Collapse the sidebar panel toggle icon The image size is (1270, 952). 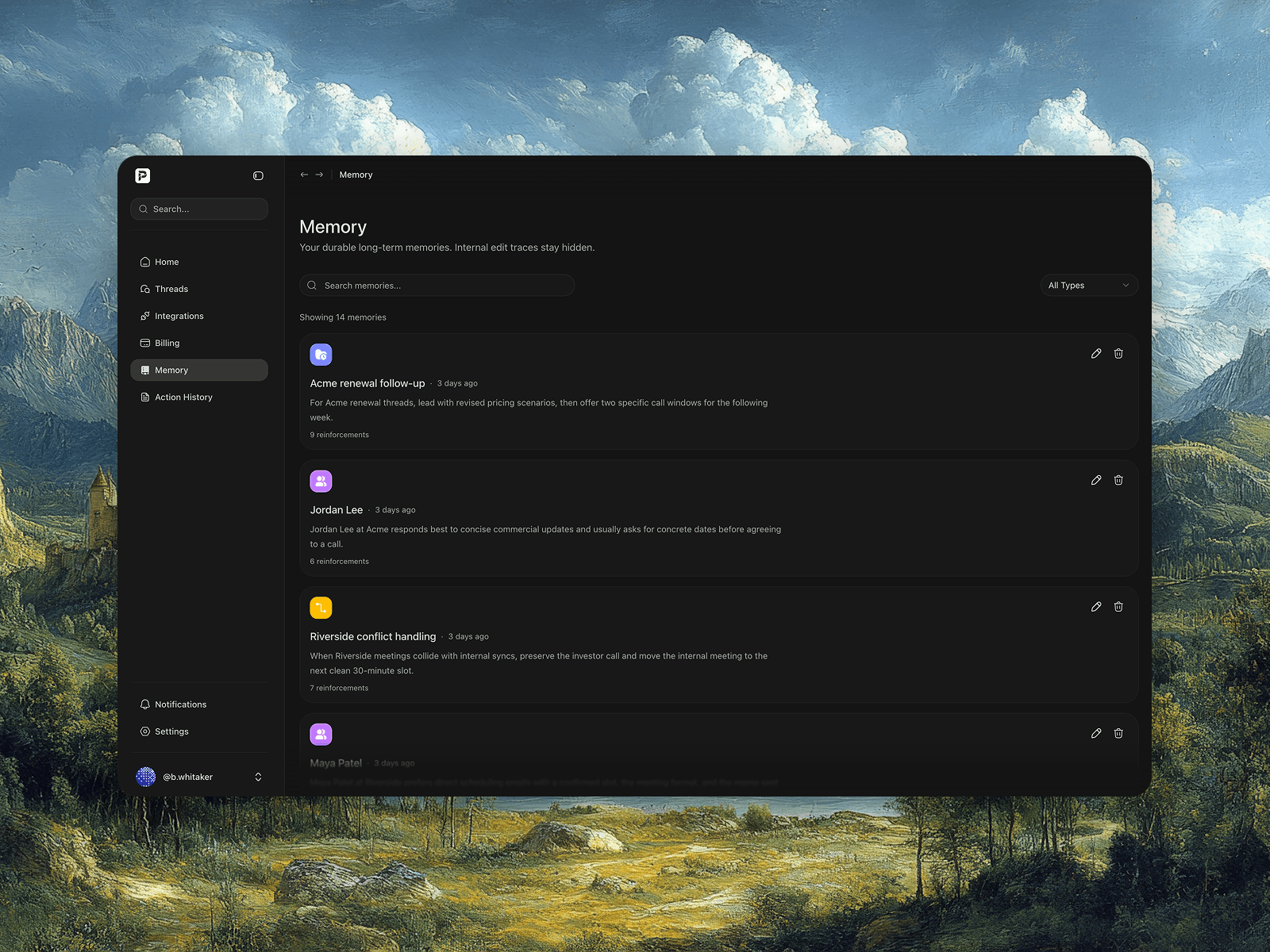click(x=258, y=176)
